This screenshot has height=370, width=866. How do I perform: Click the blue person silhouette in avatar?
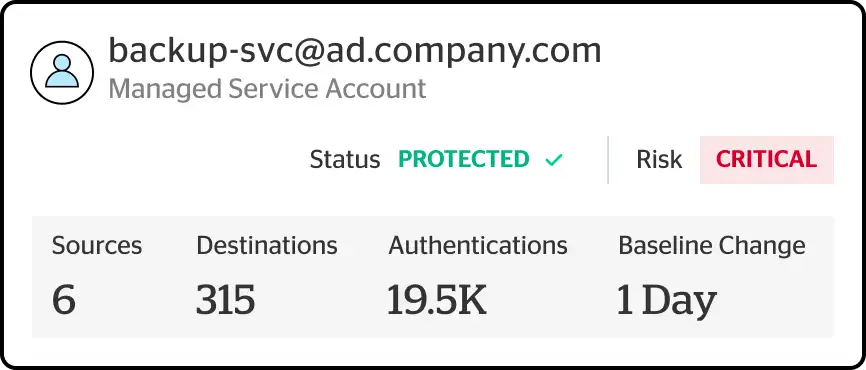(62, 71)
